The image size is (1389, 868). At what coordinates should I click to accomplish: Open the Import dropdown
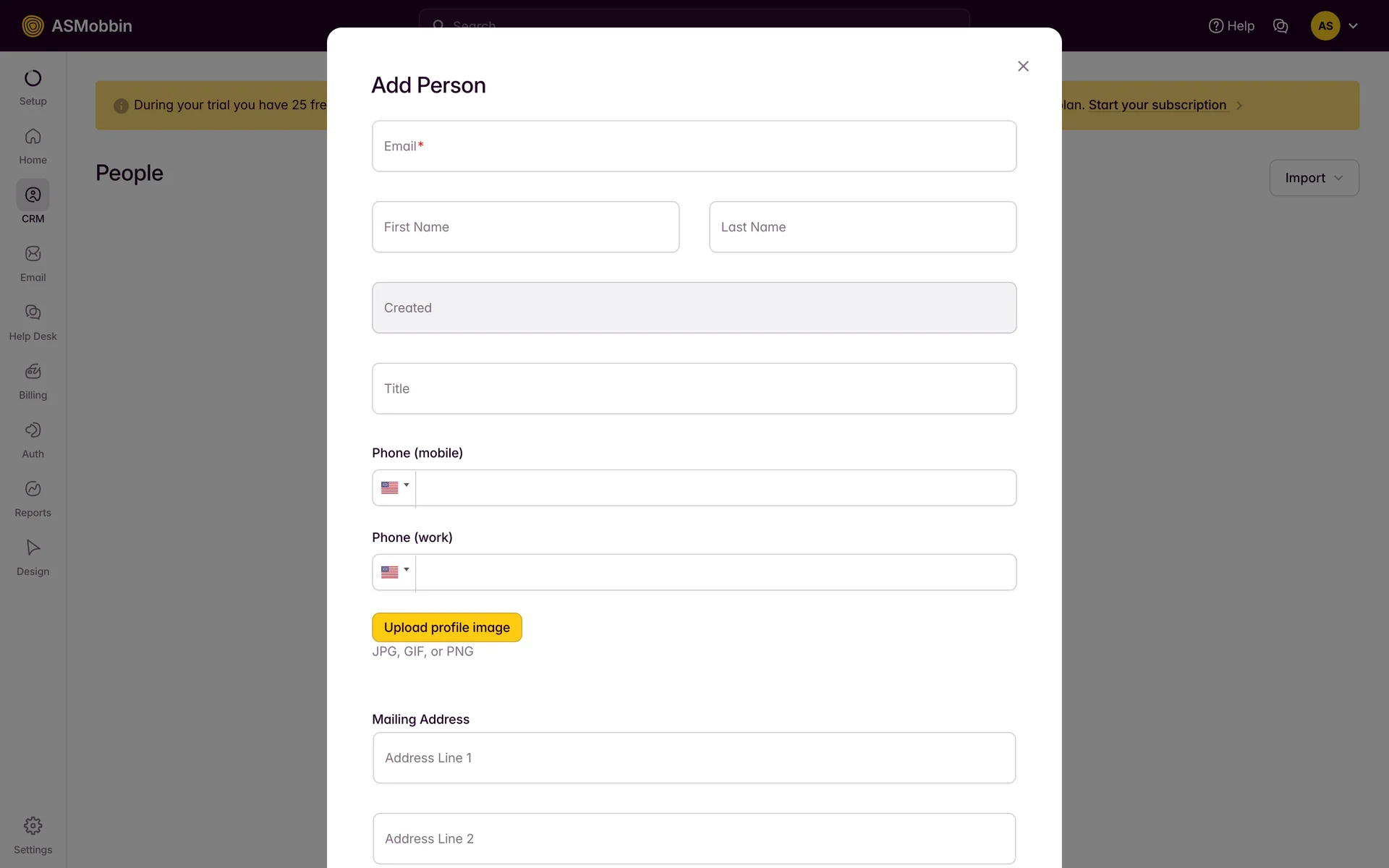click(1314, 178)
